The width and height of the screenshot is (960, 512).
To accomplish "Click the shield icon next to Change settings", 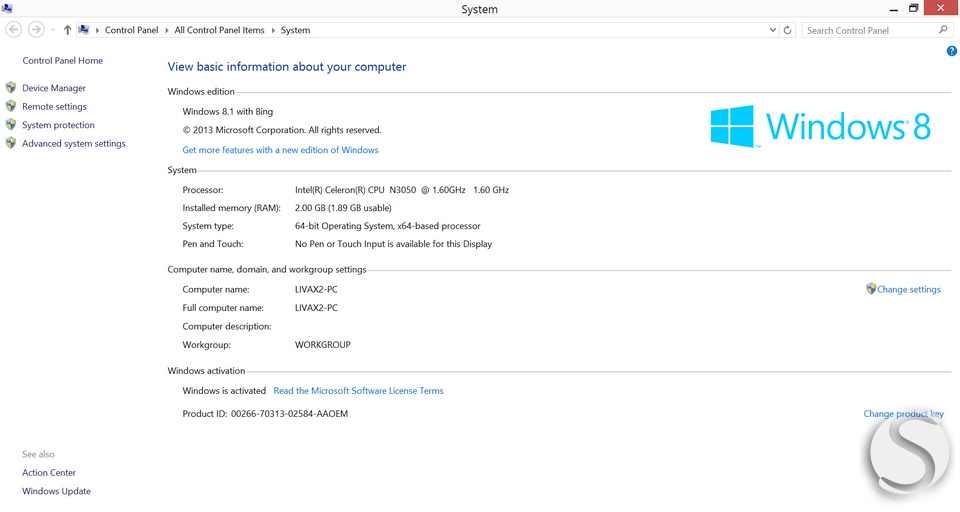I will click(871, 288).
